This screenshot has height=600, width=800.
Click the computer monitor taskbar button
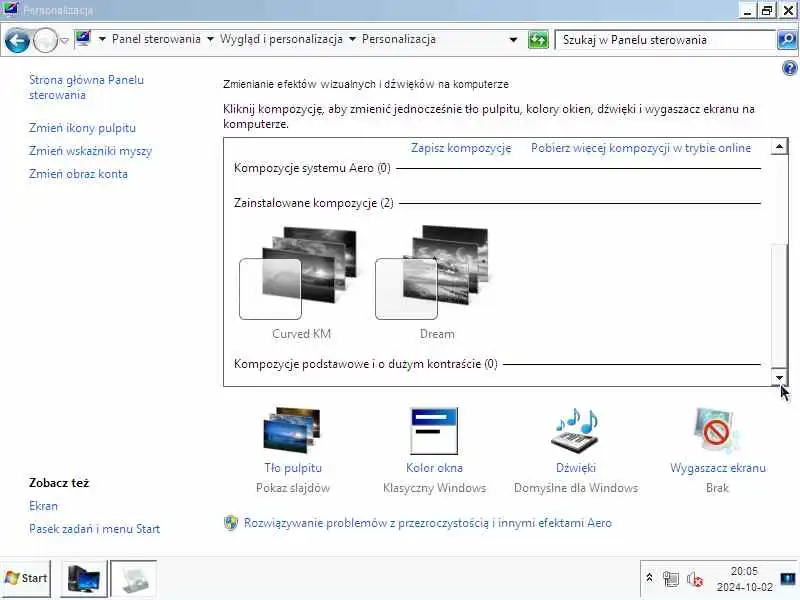tap(84, 579)
